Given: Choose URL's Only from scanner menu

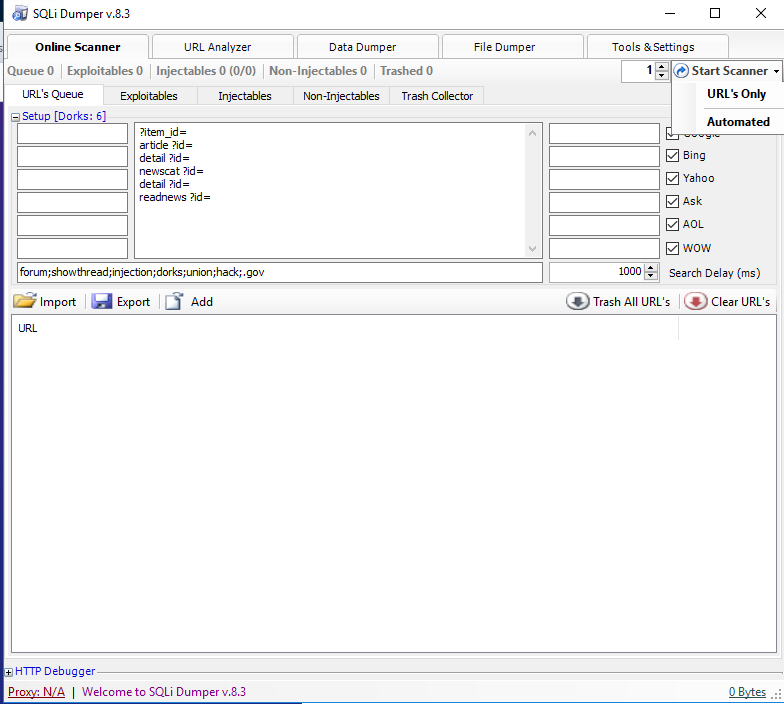Looking at the screenshot, I should (x=736, y=94).
